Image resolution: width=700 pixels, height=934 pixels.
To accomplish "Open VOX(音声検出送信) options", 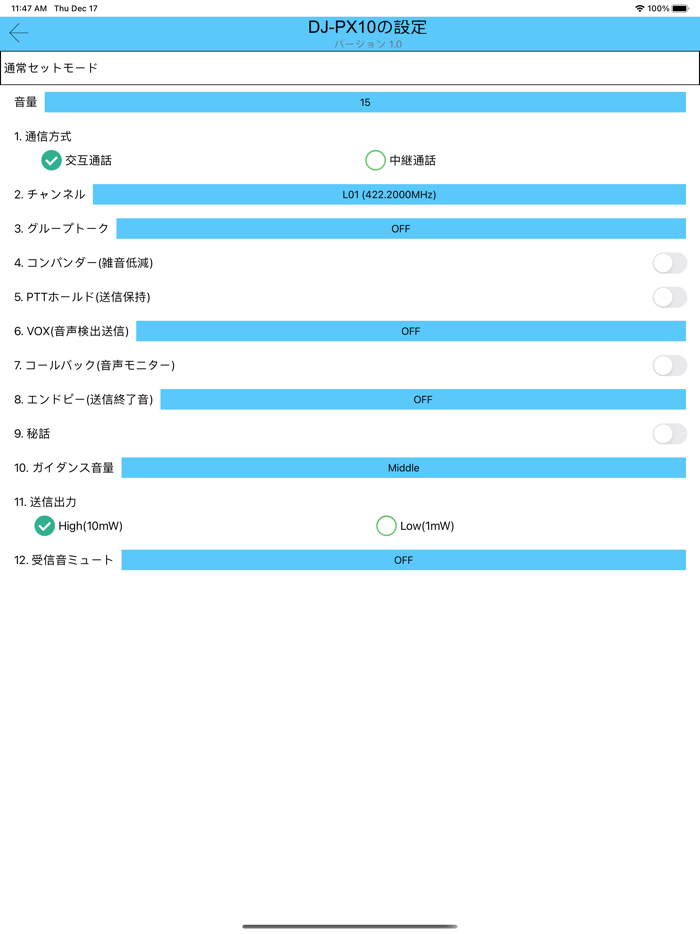I will pos(412,331).
